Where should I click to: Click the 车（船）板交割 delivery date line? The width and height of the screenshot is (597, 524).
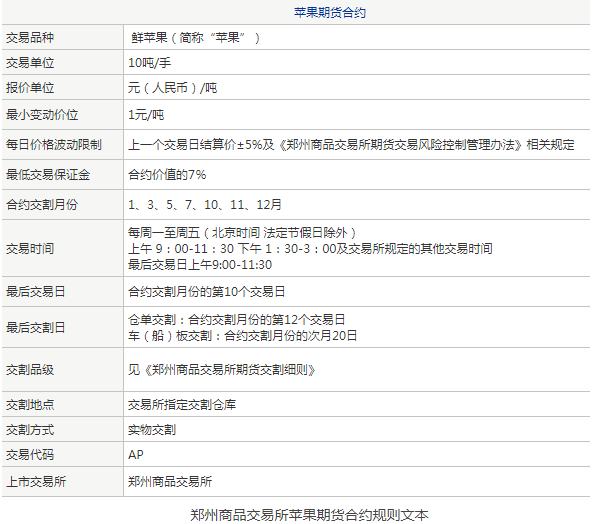[x=243, y=335]
